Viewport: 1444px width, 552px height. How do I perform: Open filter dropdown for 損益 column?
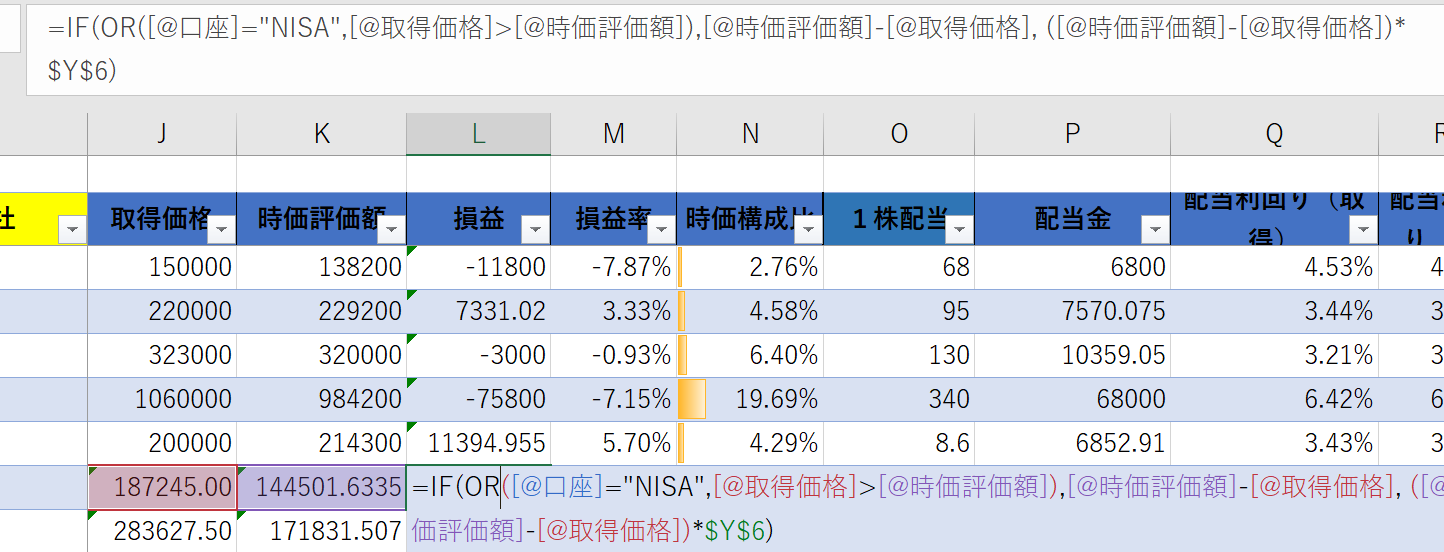pos(536,230)
